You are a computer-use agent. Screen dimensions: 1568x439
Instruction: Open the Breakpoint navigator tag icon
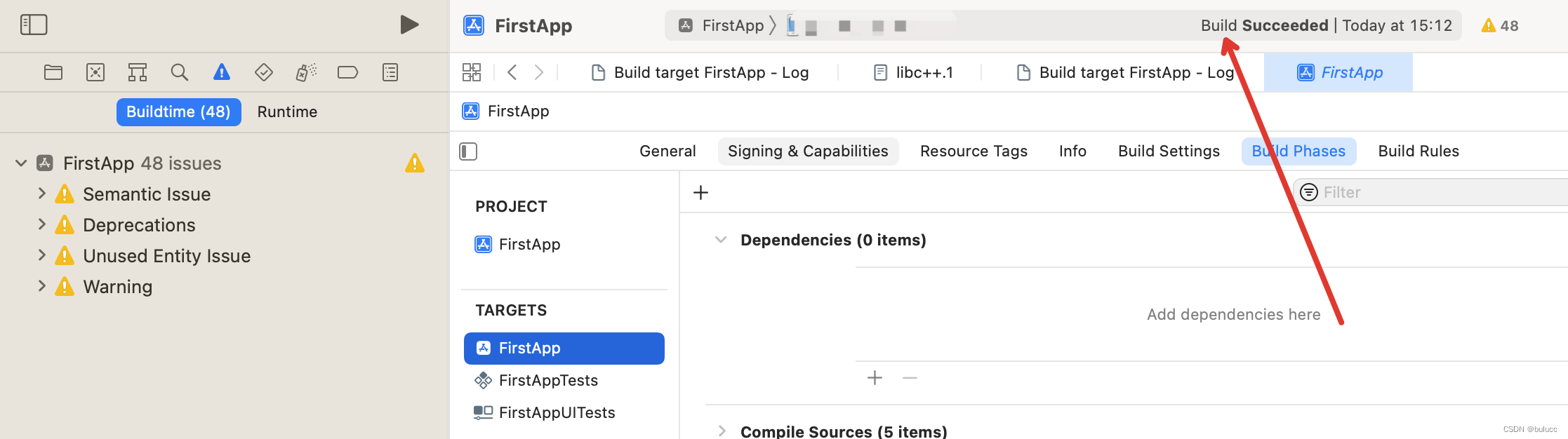coord(347,72)
